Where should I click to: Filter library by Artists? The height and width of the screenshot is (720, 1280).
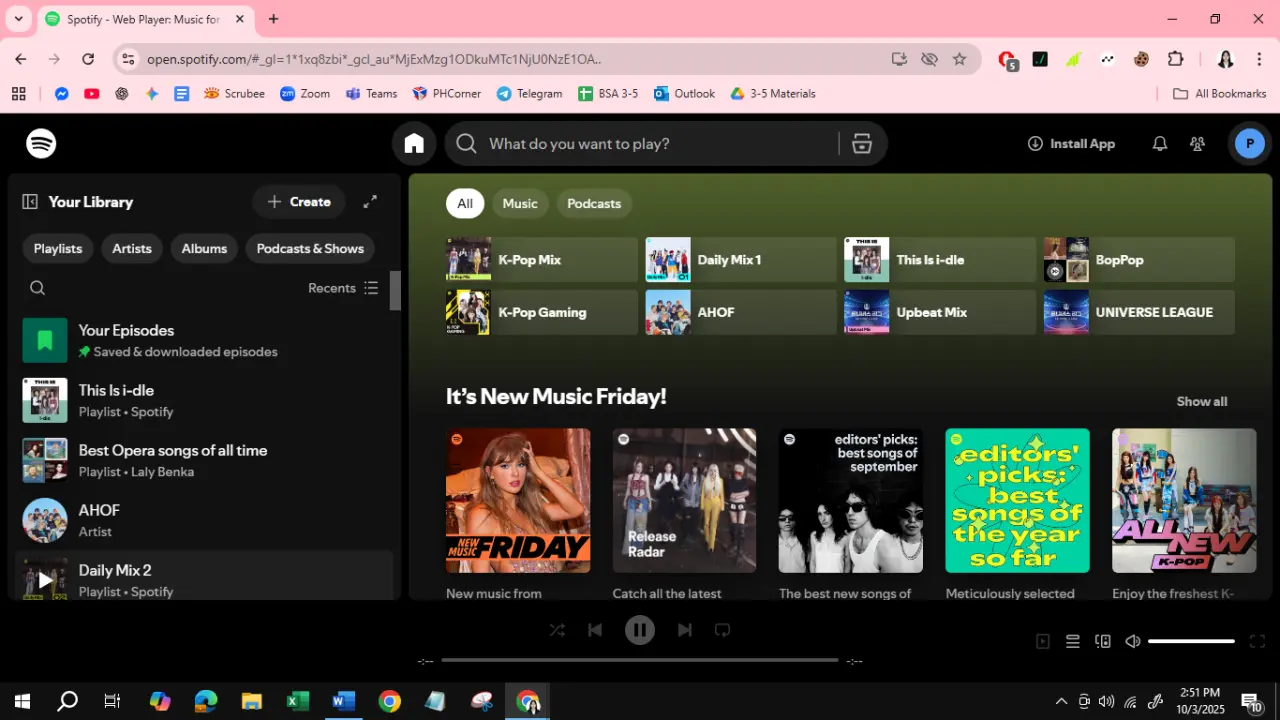coord(132,249)
